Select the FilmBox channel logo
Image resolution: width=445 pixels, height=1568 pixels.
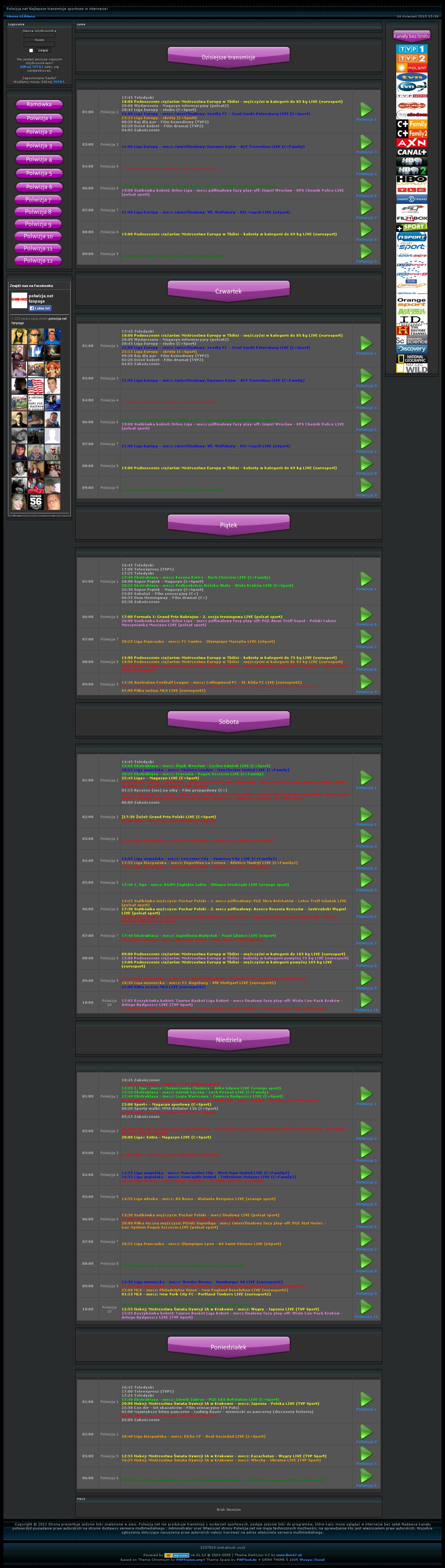pyautogui.click(x=412, y=218)
